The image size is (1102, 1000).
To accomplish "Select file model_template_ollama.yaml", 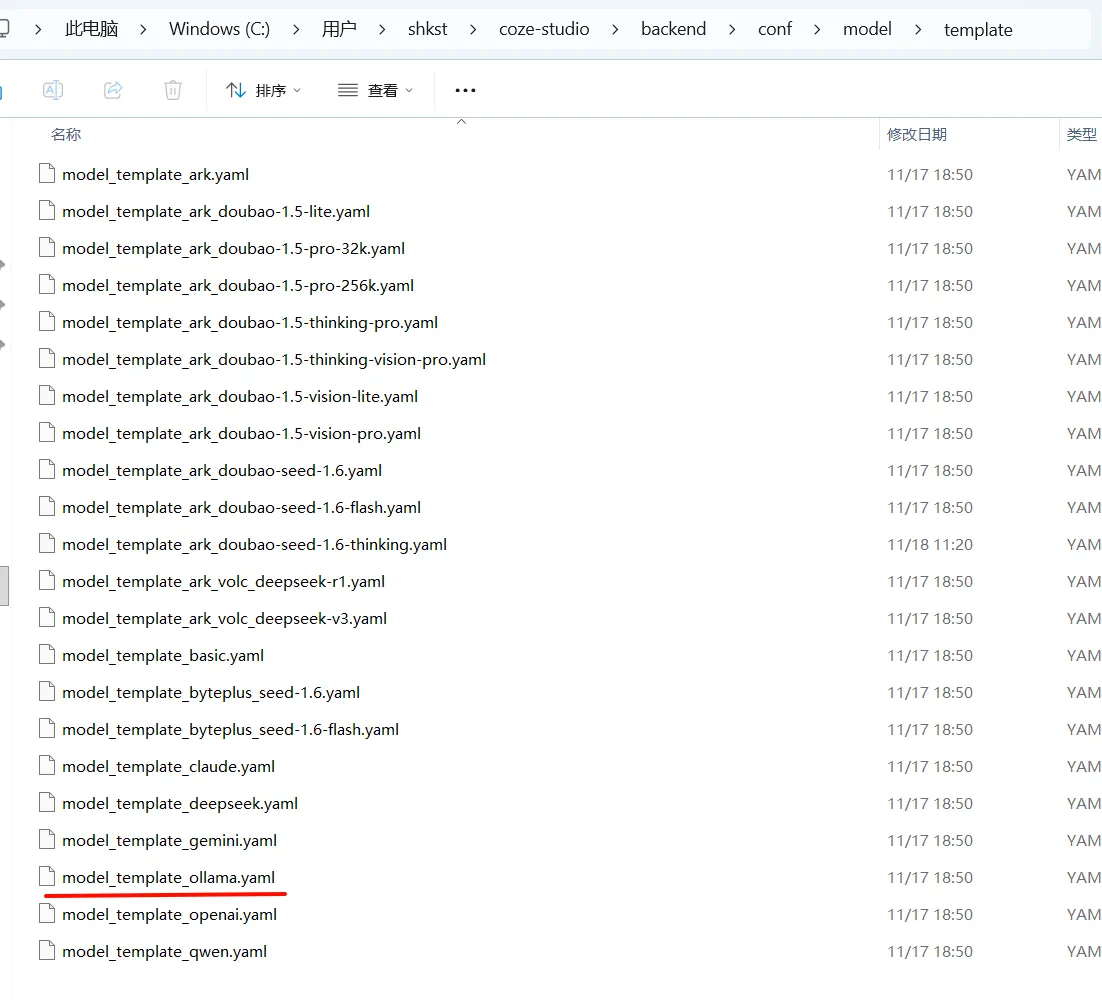I will pos(168,878).
